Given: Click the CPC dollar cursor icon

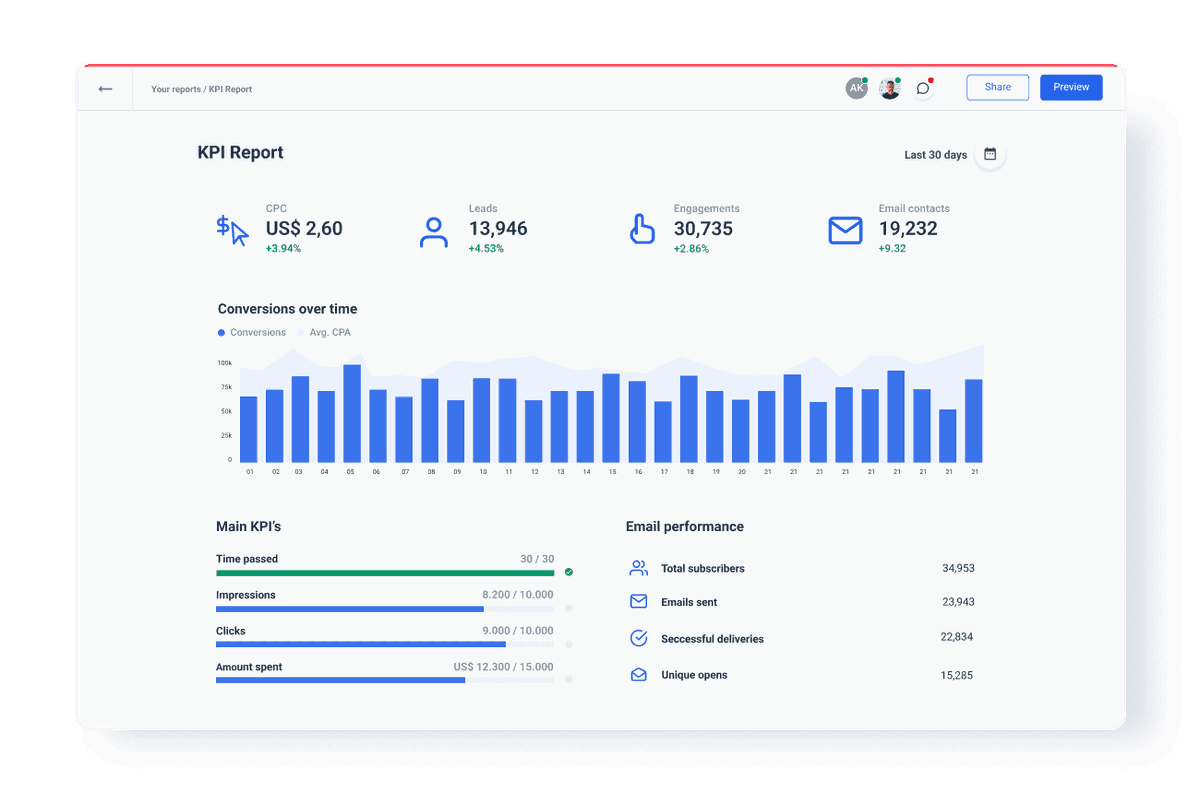Looking at the screenshot, I should (231, 230).
